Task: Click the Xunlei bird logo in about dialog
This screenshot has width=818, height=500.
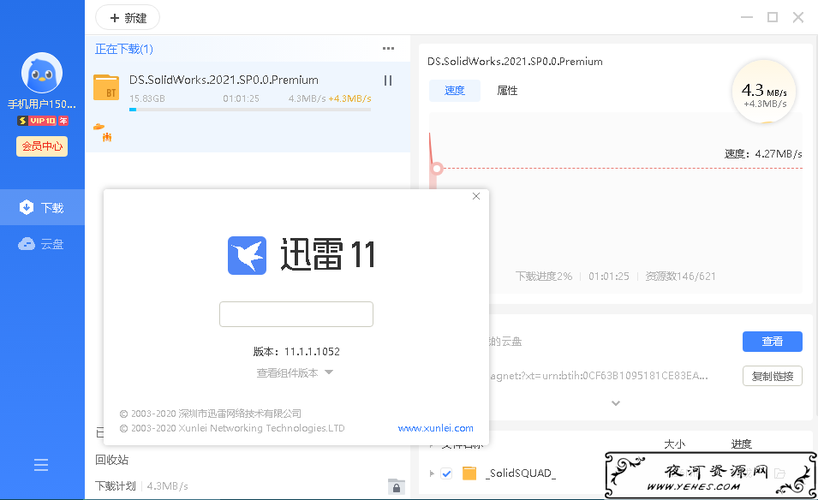Action: coord(247,255)
